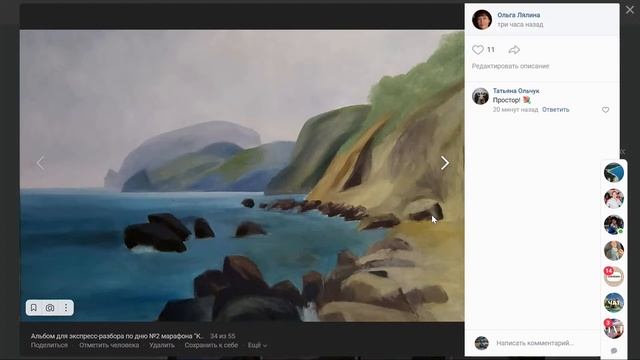Open the chat avatar with 14 unread badge
The image size is (640, 360).
click(614, 277)
